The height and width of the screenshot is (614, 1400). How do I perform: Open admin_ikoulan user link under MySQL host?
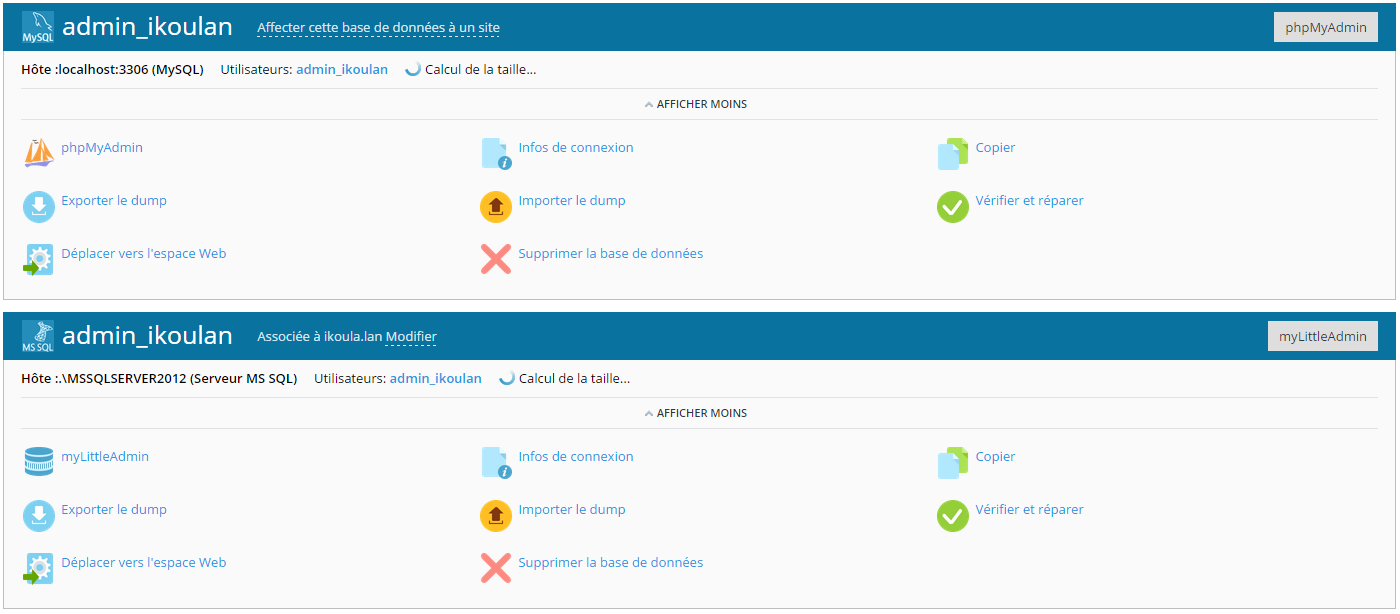click(342, 70)
